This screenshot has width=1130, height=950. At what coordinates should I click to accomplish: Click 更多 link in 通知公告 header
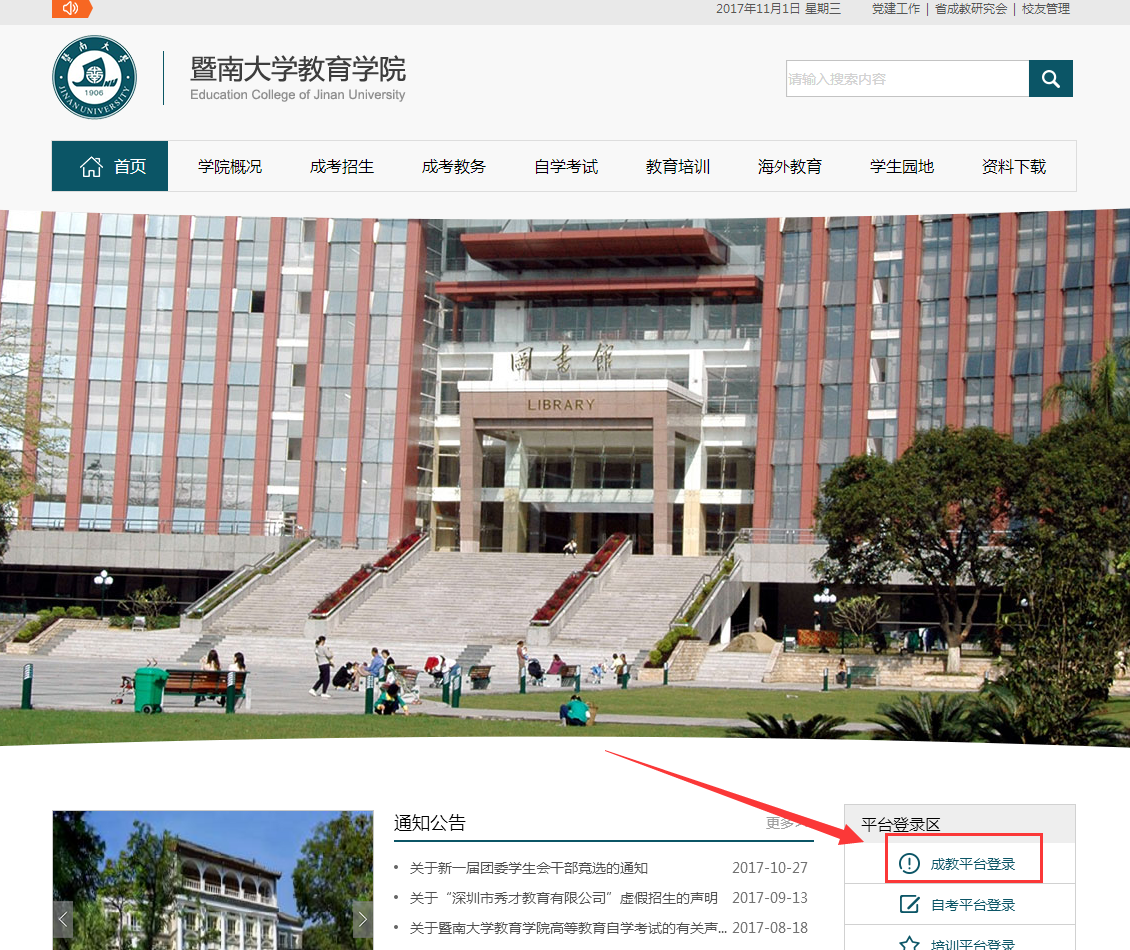[x=783, y=823]
